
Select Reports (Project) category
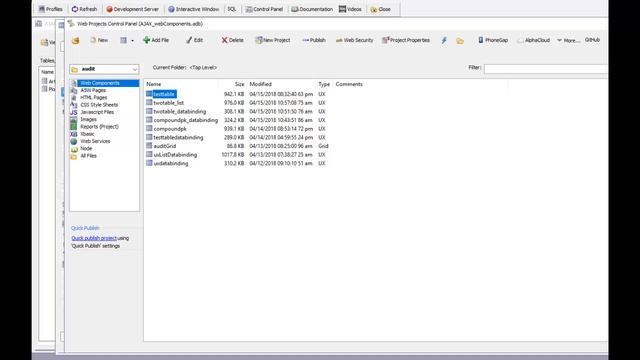(99, 127)
